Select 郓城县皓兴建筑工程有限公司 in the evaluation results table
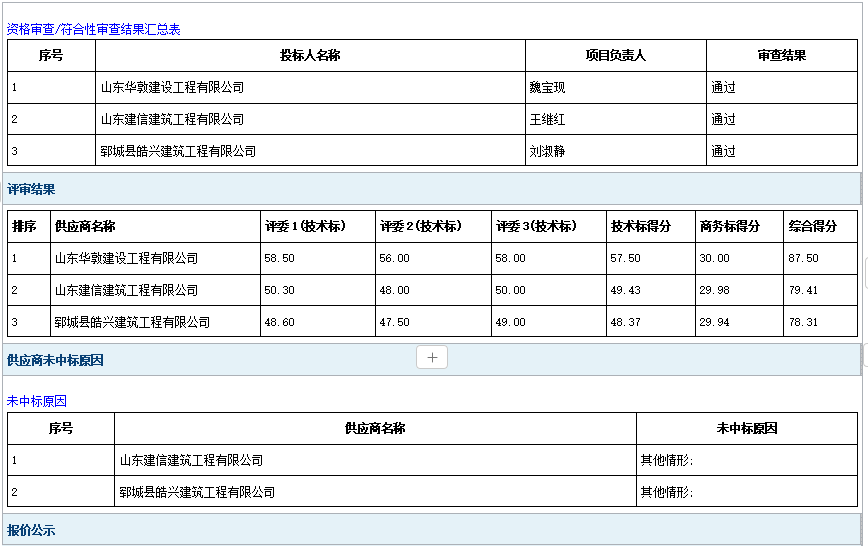Screen dimensions: 868x549 point(132,323)
